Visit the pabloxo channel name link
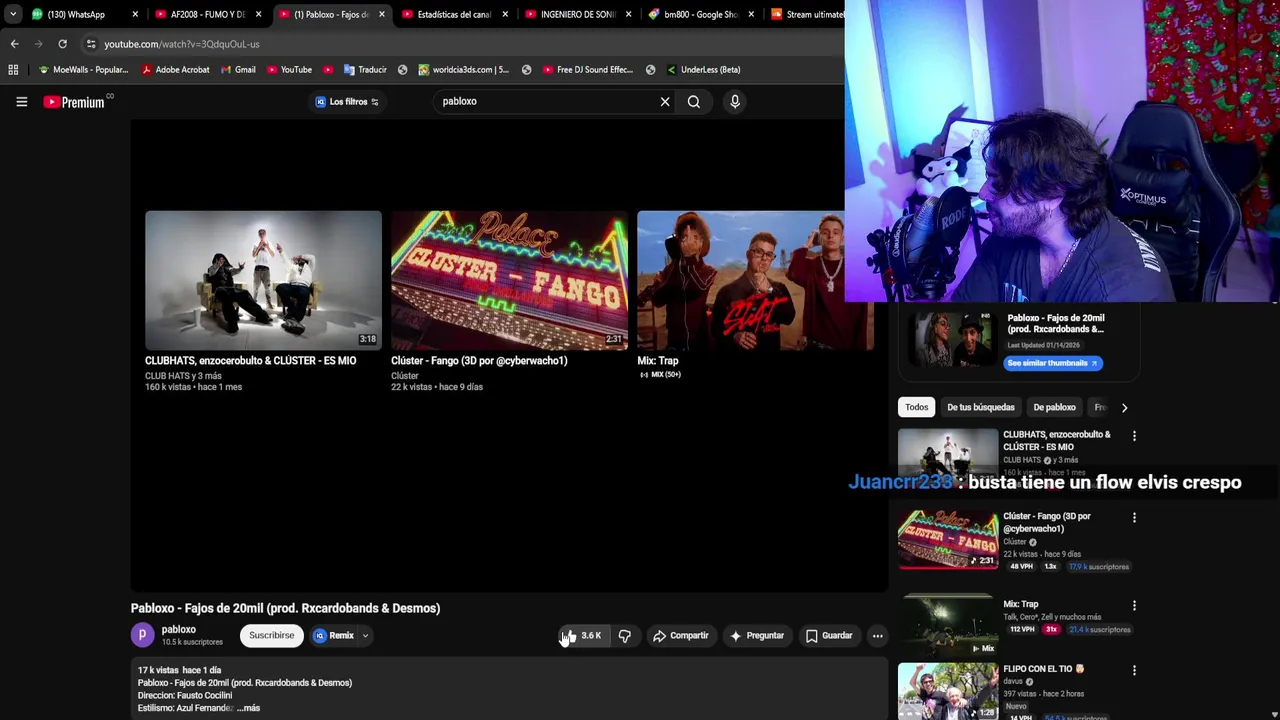This screenshot has width=1280, height=720. click(179, 629)
